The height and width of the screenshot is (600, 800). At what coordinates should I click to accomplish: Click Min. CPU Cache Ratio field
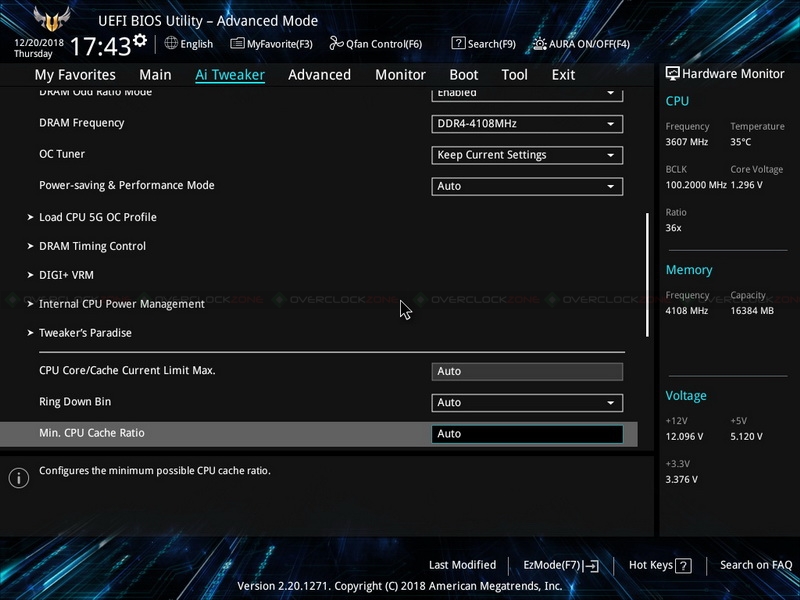click(x=527, y=434)
